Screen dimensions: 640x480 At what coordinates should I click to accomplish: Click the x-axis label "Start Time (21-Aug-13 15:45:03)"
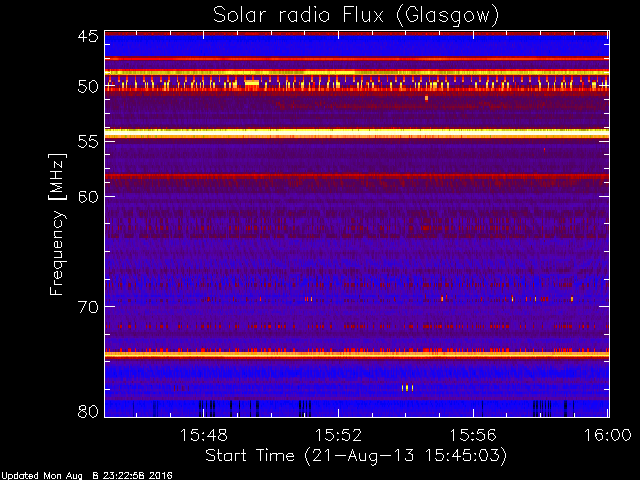click(356, 456)
